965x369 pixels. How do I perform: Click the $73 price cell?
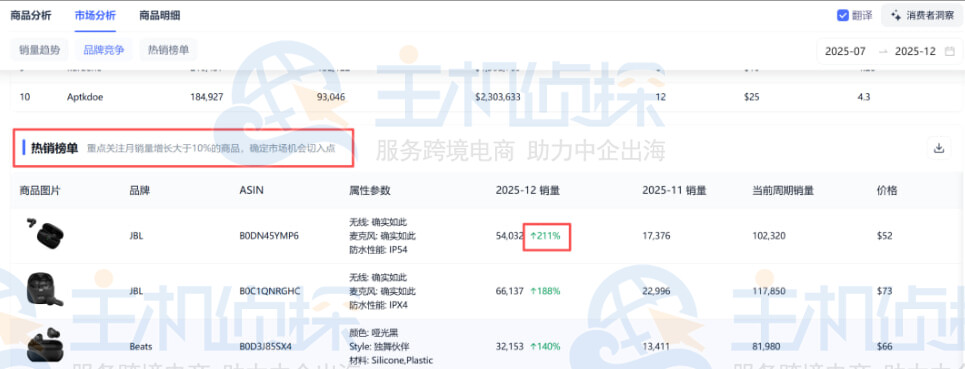click(x=884, y=291)
